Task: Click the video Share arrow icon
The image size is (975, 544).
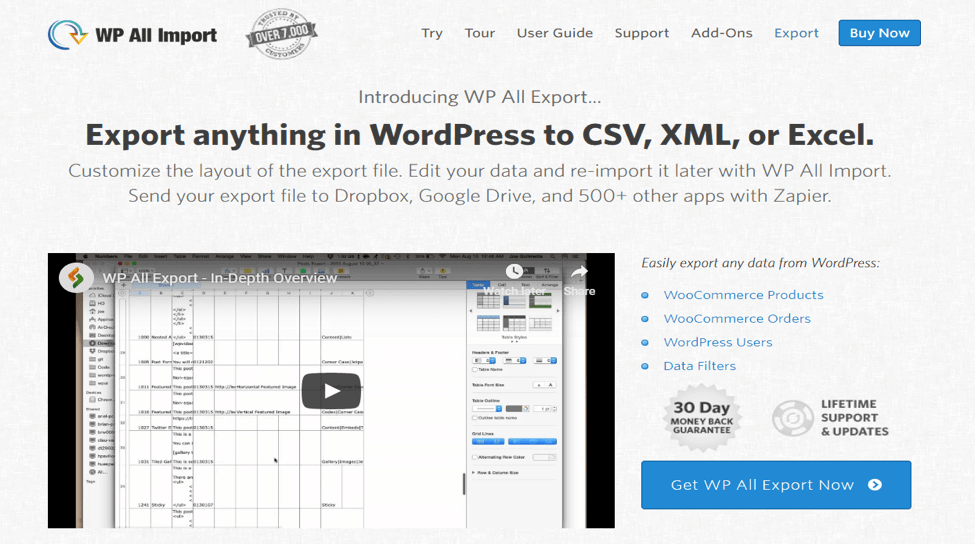Action: pos(579,272)
